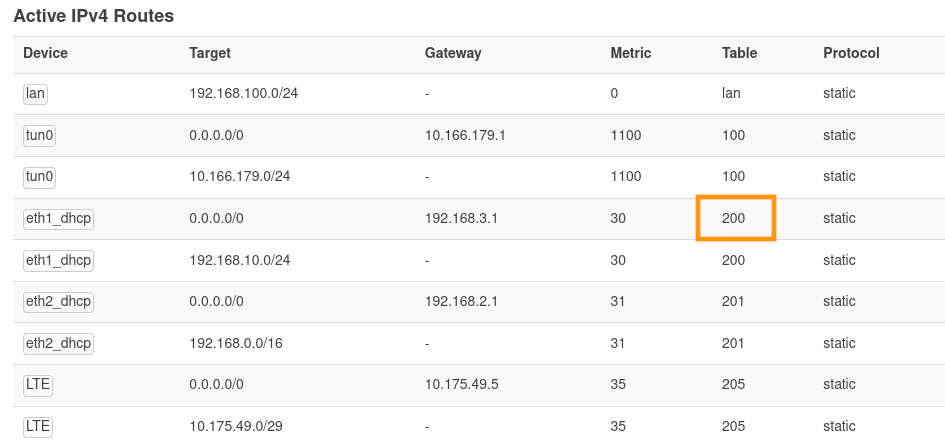Select the gateway 10.175.49.5 cell

461,384
